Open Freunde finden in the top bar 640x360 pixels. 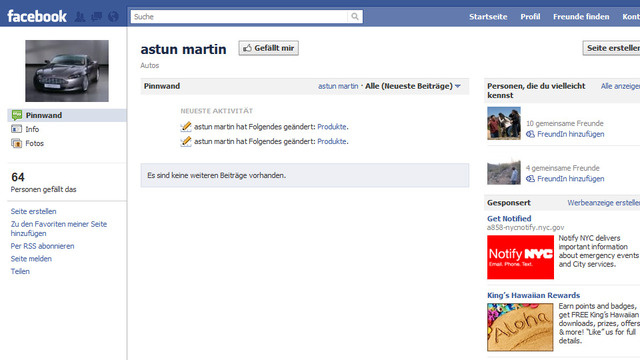point(581,17)
